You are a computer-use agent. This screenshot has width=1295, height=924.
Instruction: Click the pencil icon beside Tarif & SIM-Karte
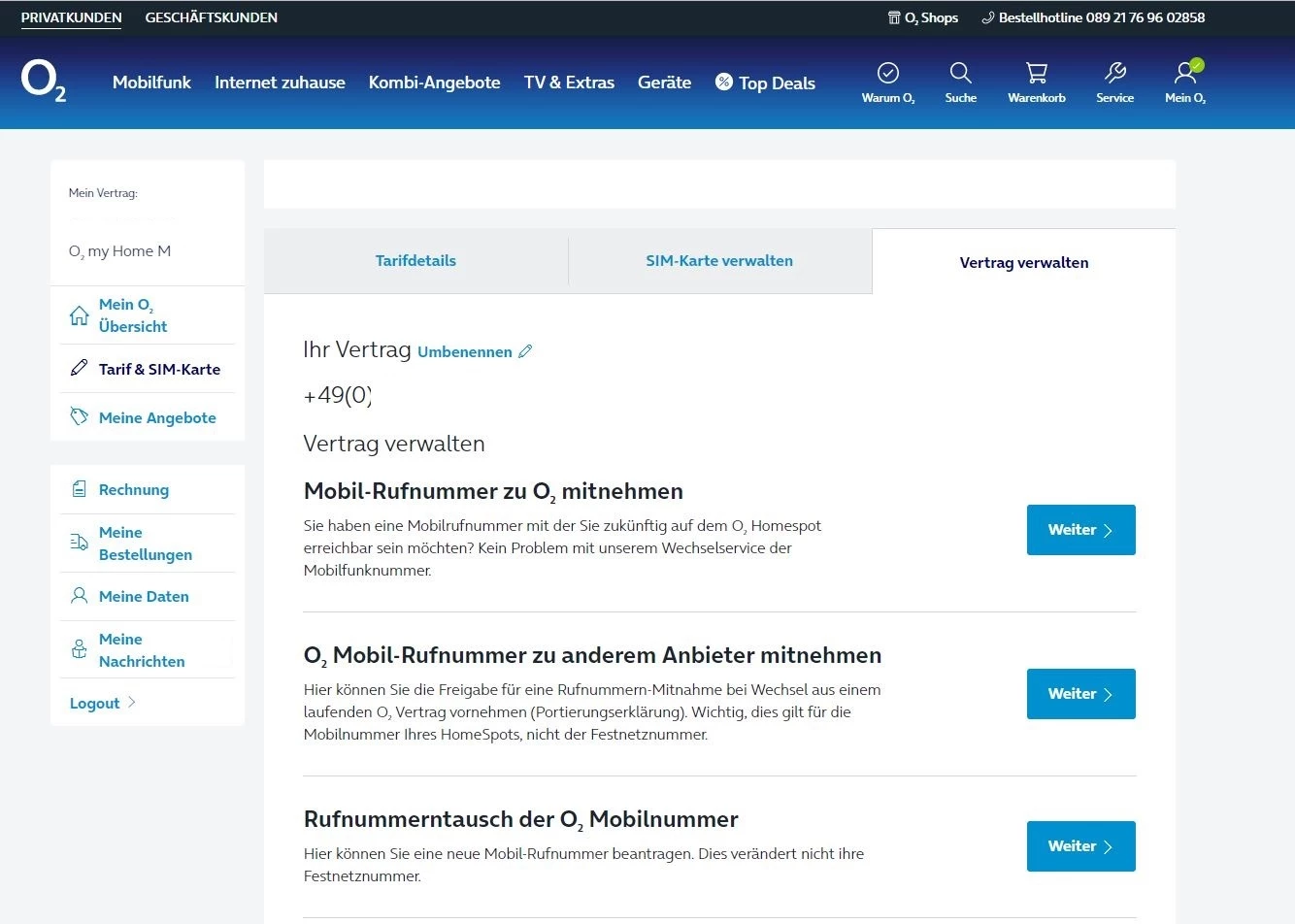[80, 368]
